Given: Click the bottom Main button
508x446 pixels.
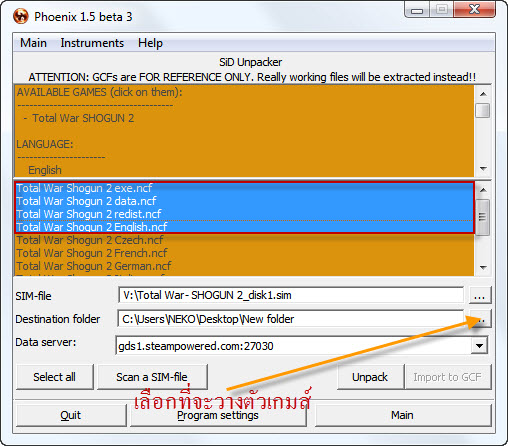Looking at the screenshot, I should 403,415.
